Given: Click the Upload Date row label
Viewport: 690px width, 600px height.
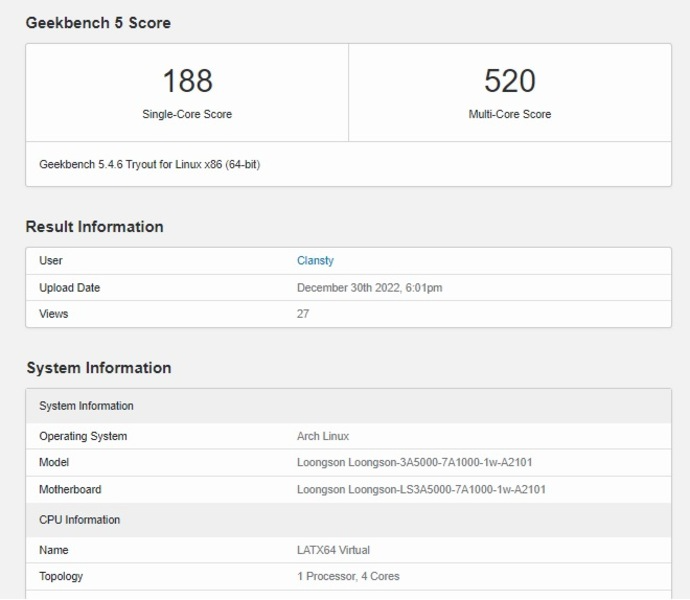Looking at the screenshot, I should click(x=69, y=288).
